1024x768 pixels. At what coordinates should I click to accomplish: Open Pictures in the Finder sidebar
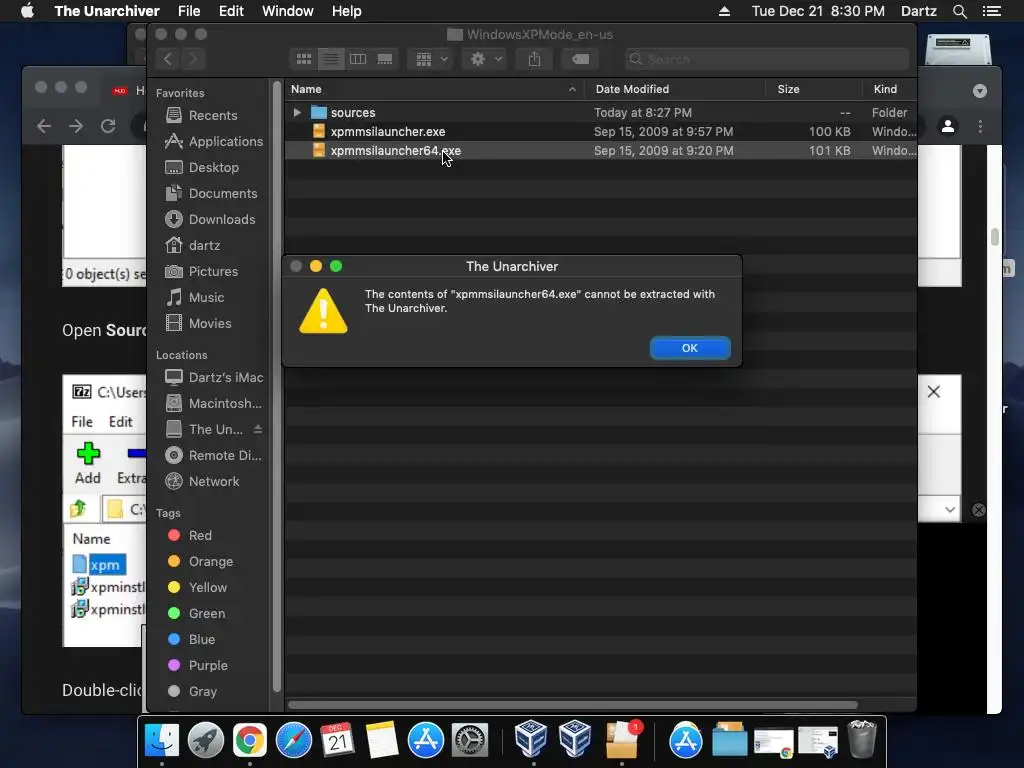click(201, 271)
